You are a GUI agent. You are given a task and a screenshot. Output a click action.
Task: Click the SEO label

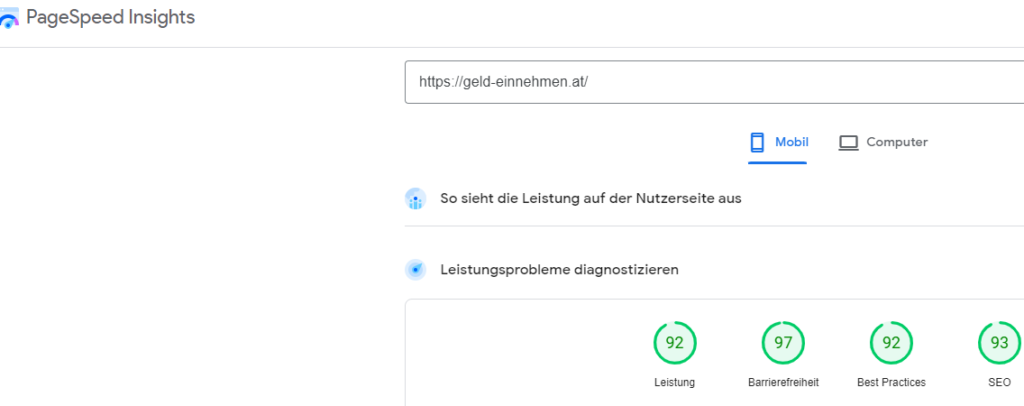pos(1000,383)
